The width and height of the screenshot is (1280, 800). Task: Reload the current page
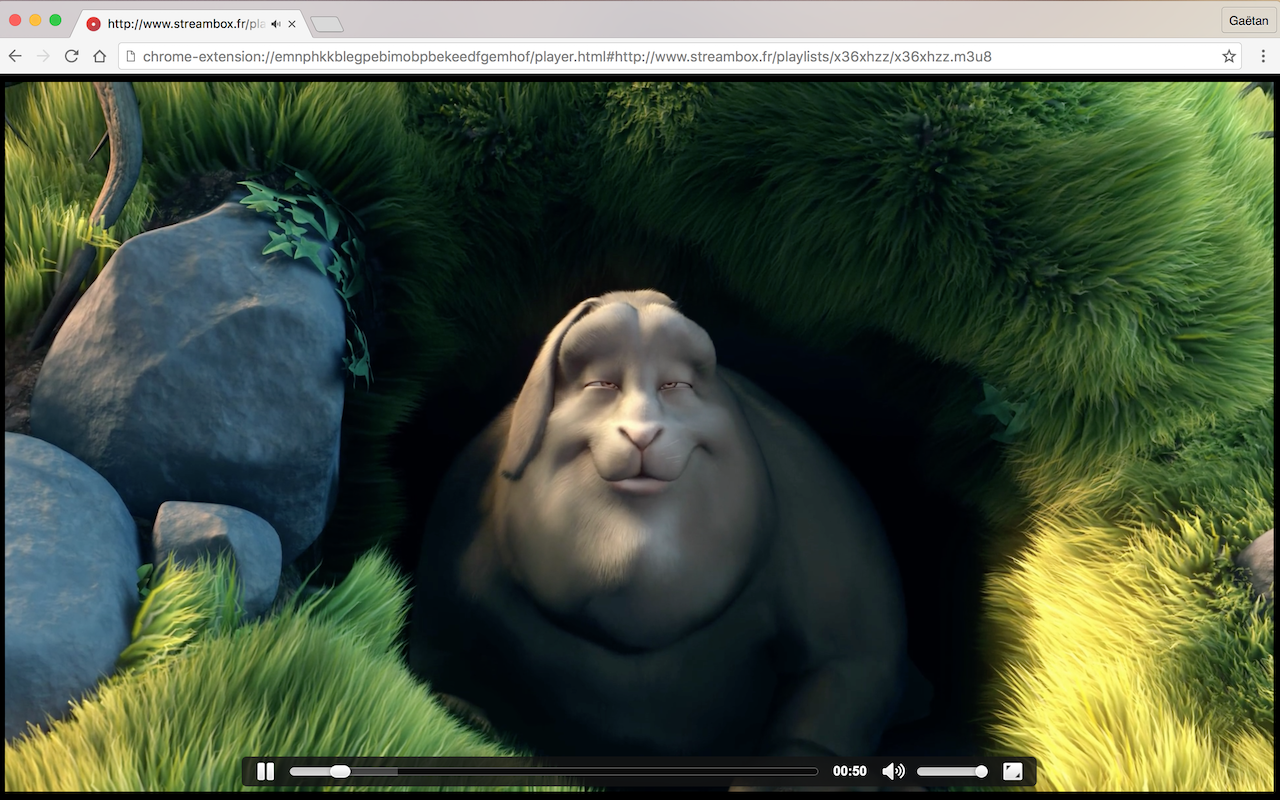pos(71,56)
